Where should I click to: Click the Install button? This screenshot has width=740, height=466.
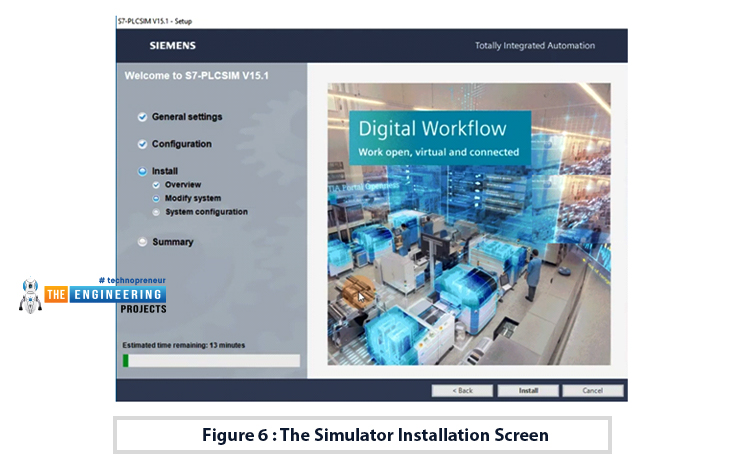(x=528, y=390)
